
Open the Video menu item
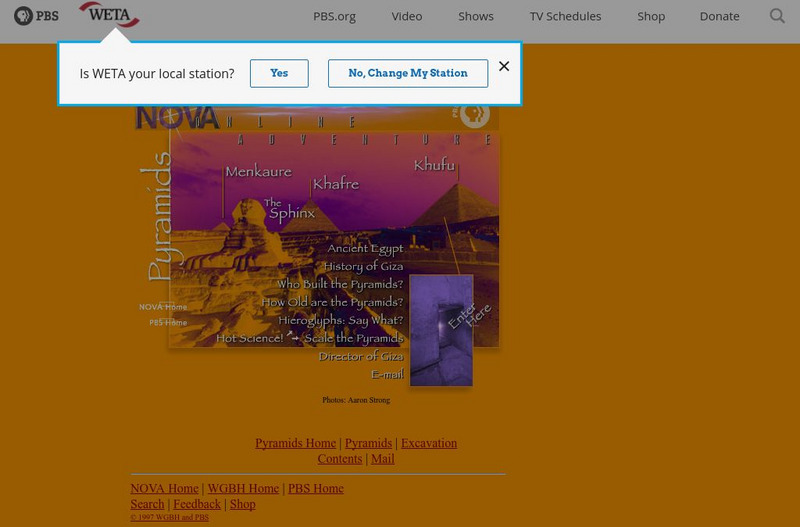click(x=407, y=16)
